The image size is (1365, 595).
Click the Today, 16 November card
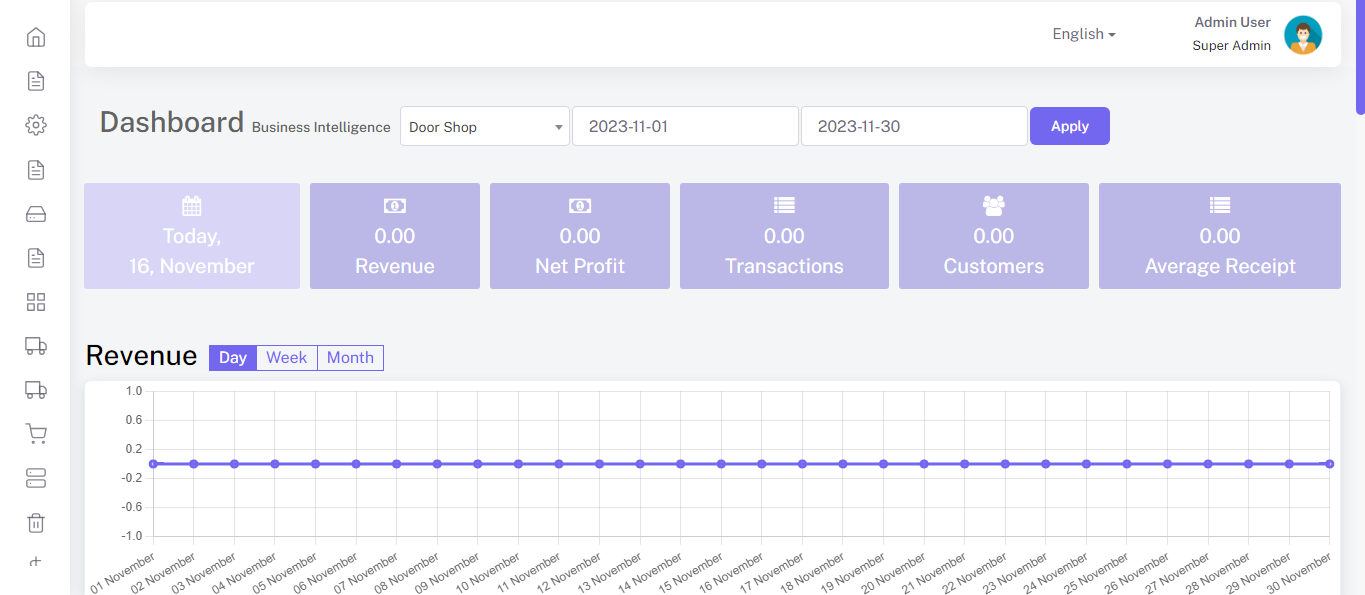[x=192, y=236]
